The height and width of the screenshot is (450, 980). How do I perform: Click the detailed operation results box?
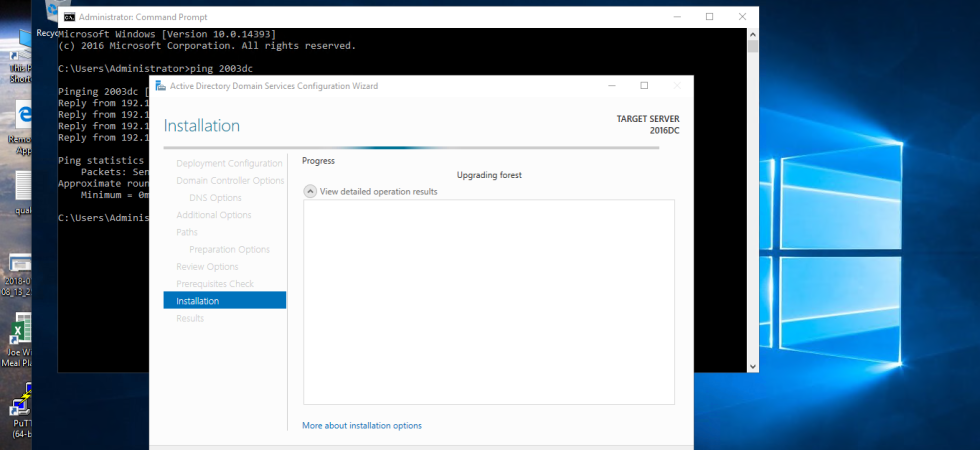pos(489,302)
